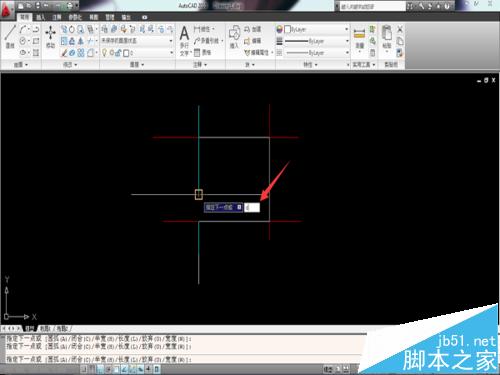
Task: Click the Cut (X) icon in clipboard panel
Action: coord(400,29)
